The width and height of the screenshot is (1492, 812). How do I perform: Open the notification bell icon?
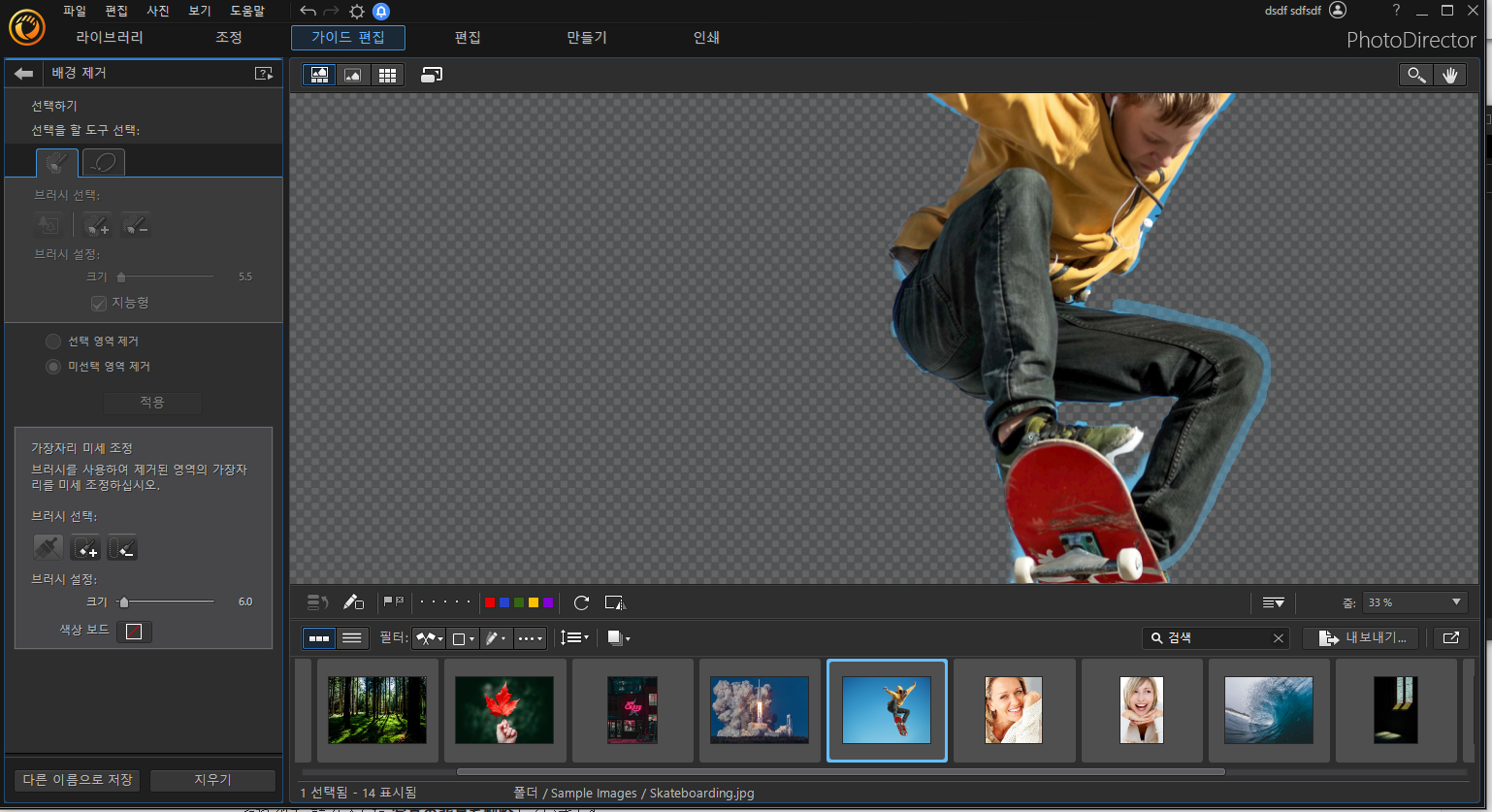tap(381, 11)
